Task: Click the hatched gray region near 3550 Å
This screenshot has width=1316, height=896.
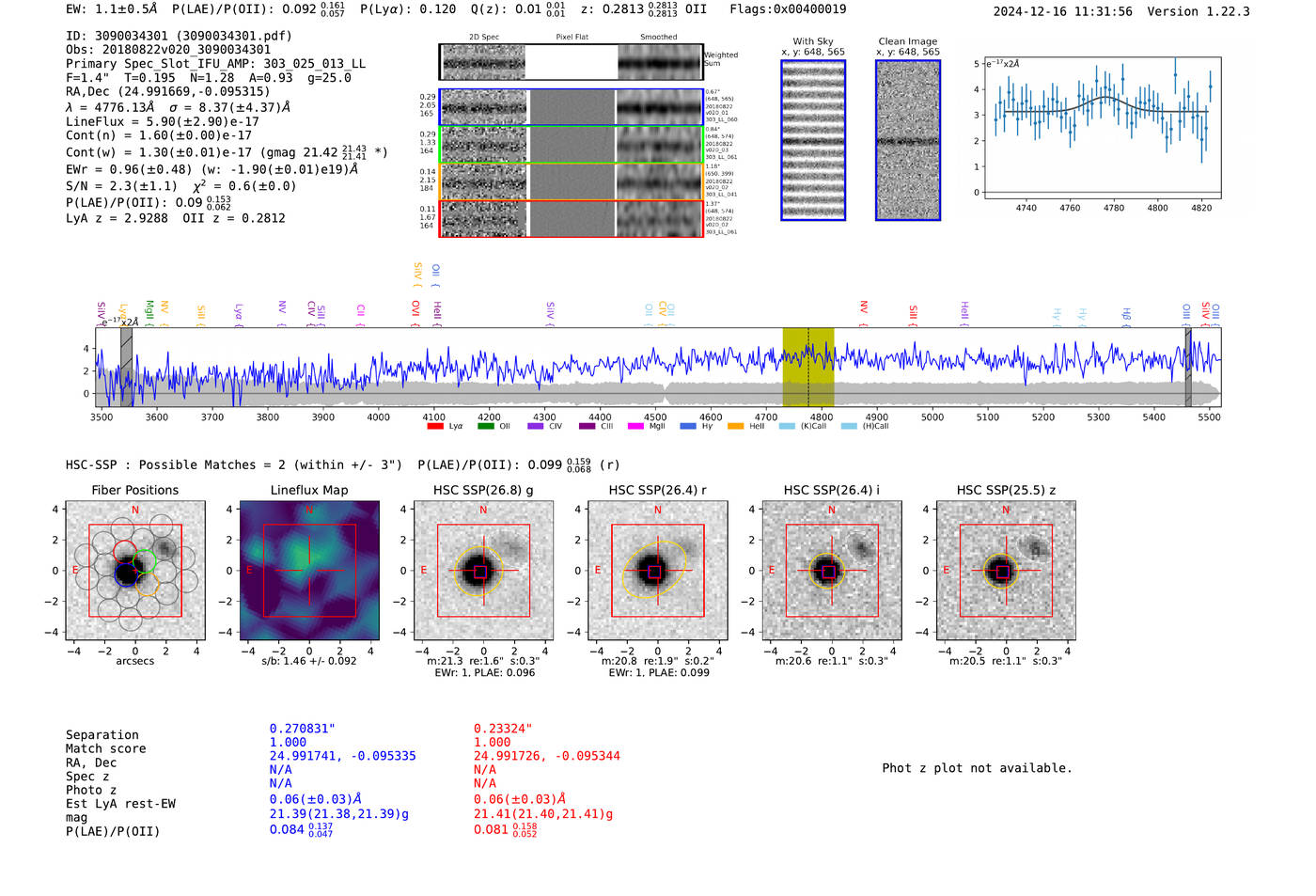Action: click(126, 367)
